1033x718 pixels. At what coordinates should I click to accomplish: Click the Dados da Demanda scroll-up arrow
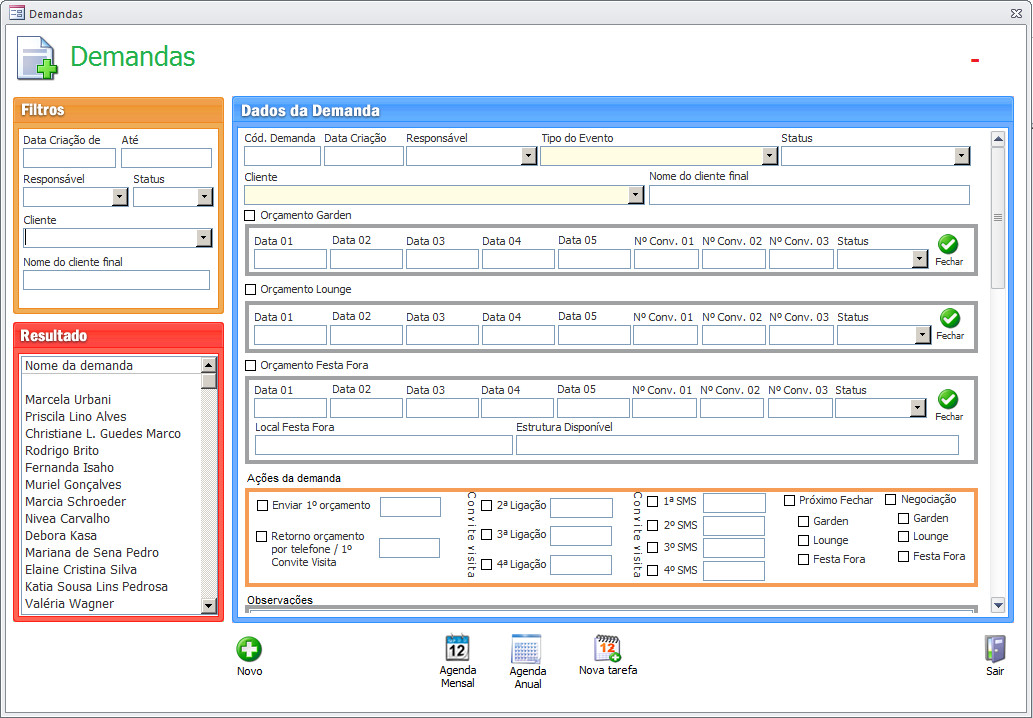[998, 139]
